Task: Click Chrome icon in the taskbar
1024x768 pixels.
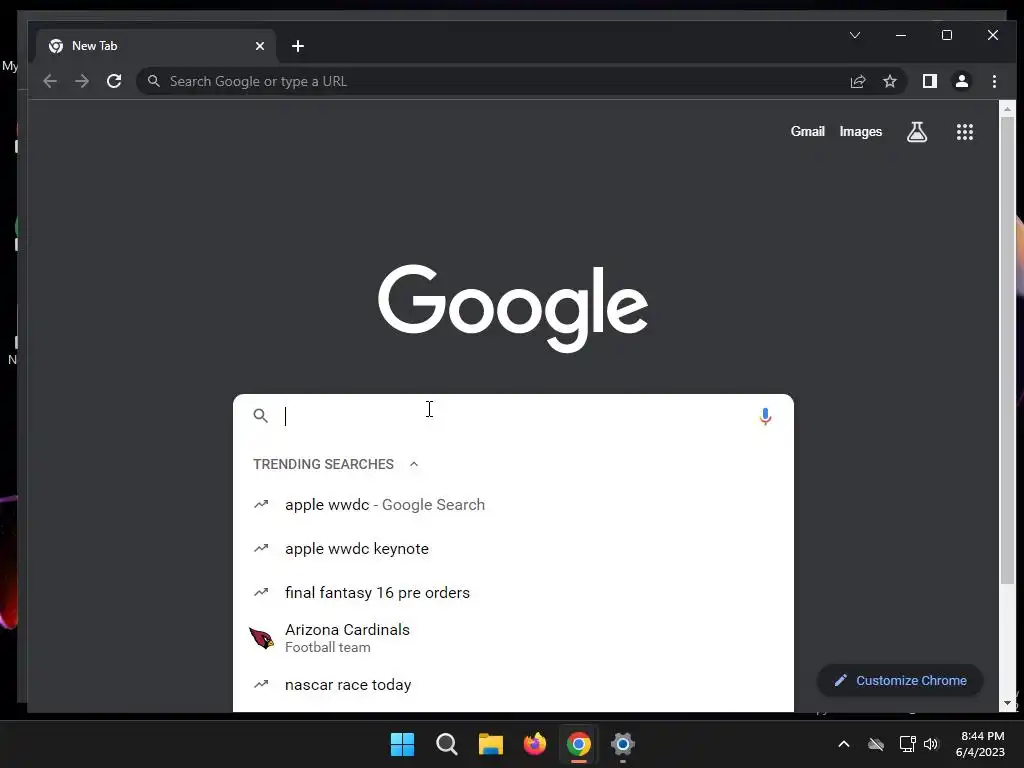Action: pos(579,744)
